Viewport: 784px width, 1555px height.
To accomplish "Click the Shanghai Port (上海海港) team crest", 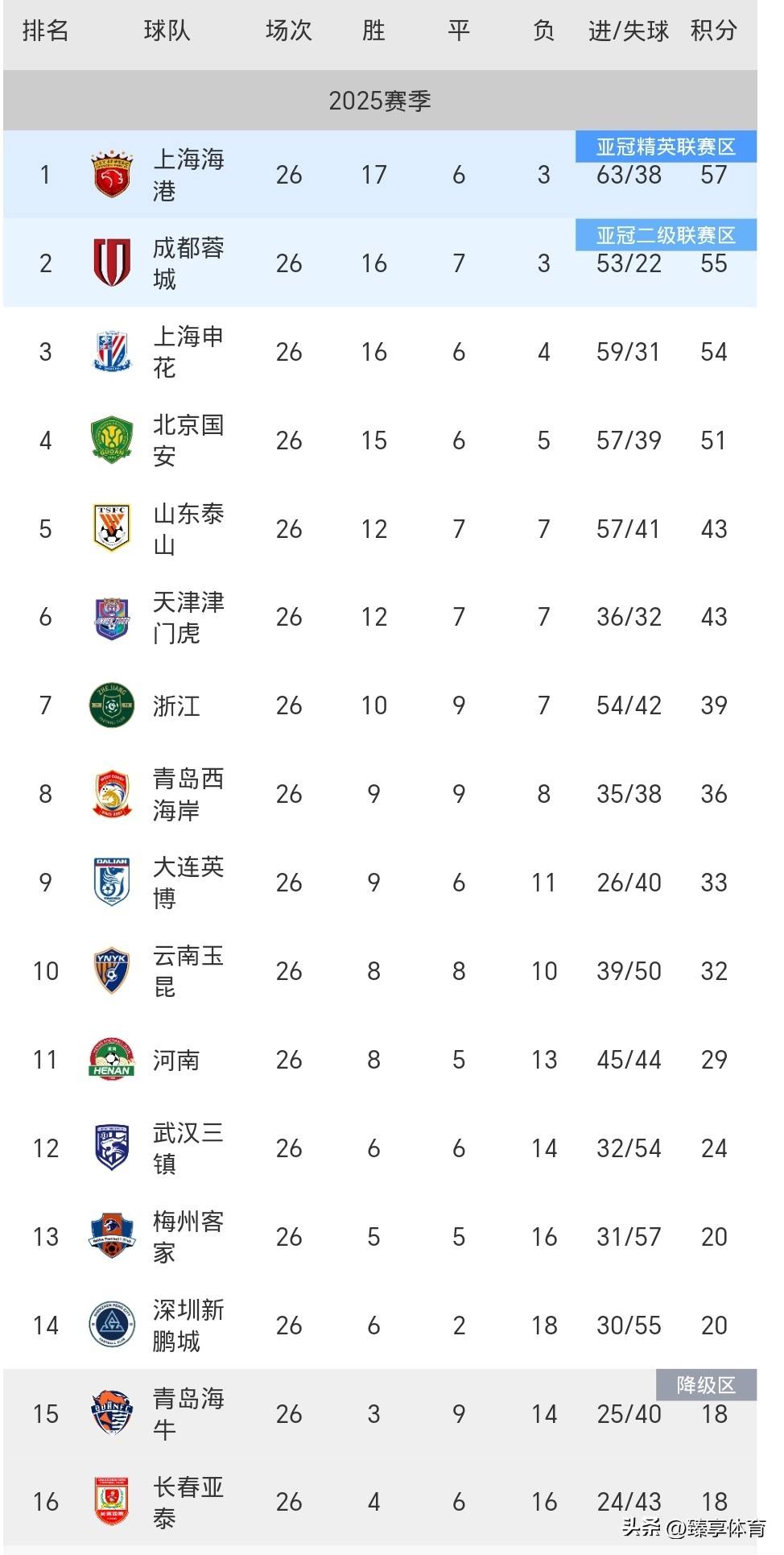I will tap(111, 174).
